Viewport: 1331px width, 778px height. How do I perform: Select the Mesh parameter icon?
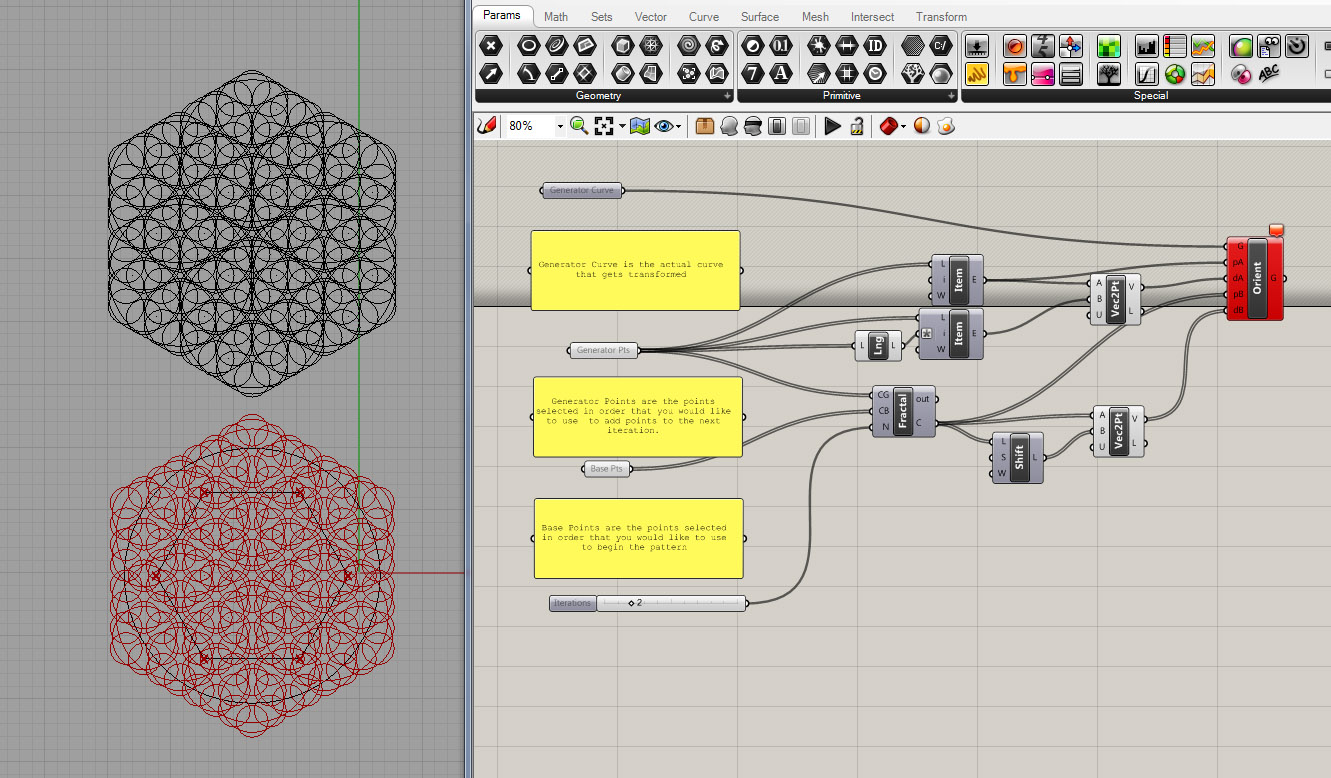[650, 45]
